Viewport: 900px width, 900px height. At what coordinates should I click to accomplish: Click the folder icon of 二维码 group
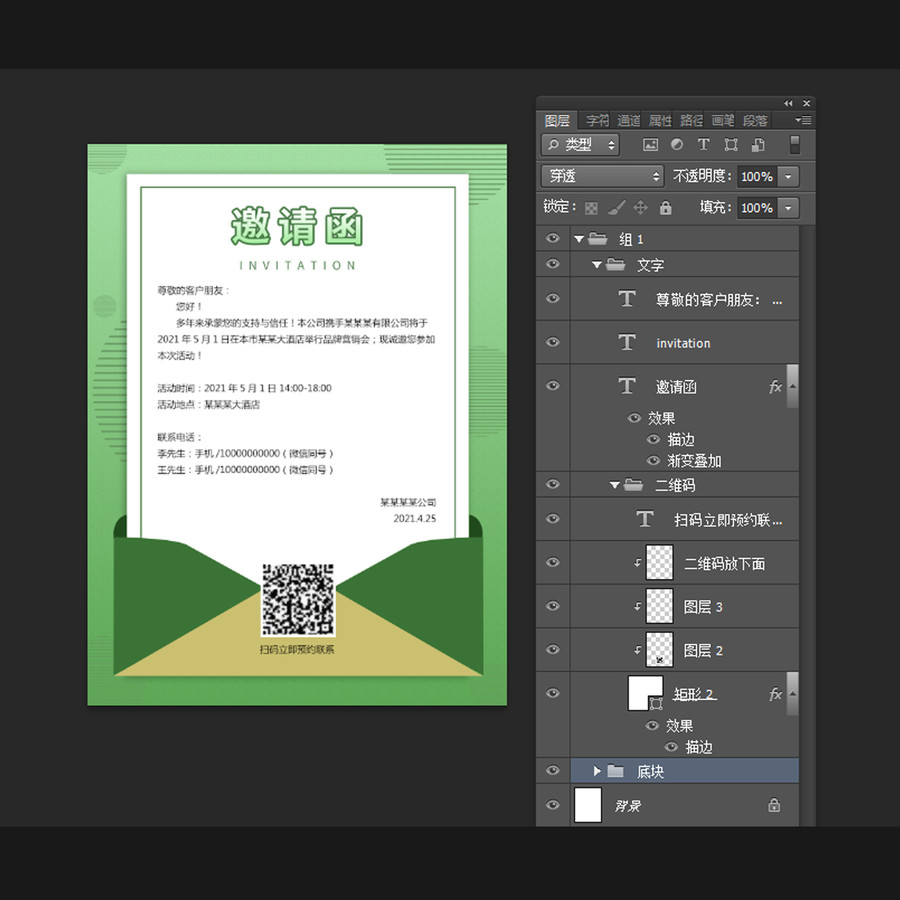click(x=634, y=484)
